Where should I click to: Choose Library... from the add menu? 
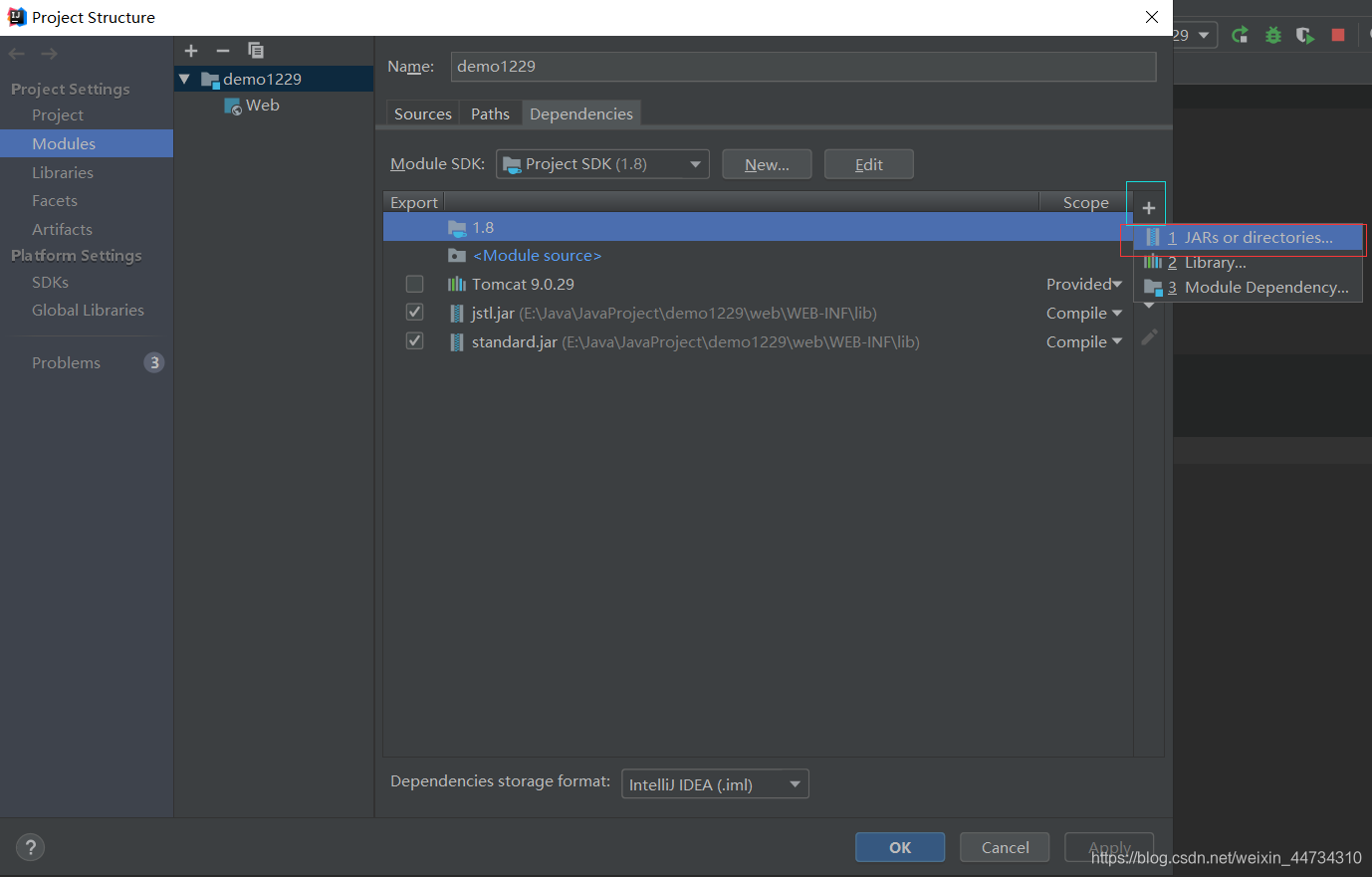pyautogui.click(x=1249, y=263)
